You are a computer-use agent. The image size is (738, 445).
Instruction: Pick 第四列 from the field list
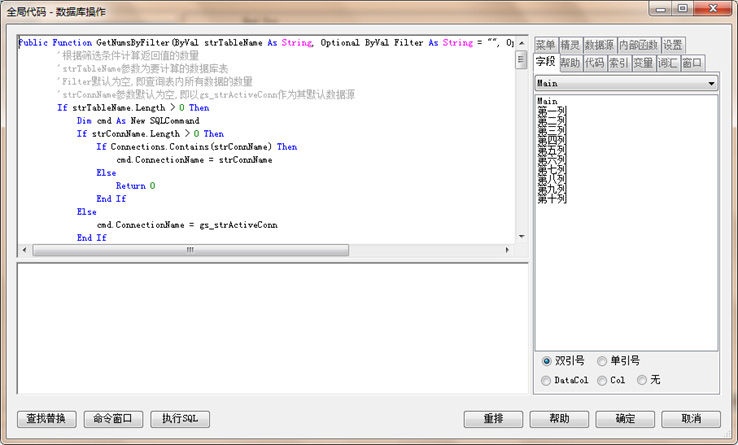pyautogui.click(x=552, y=140)
